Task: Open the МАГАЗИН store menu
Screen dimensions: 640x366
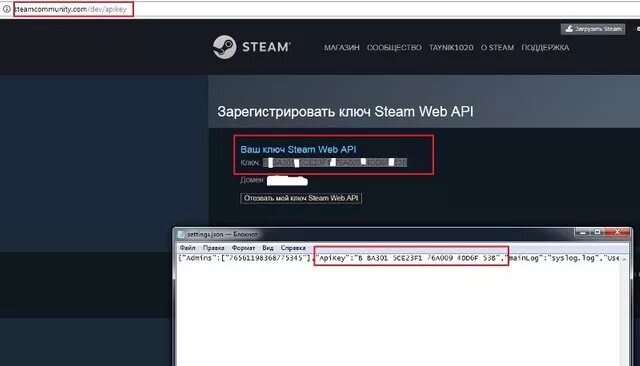Action: coord(342,48)
